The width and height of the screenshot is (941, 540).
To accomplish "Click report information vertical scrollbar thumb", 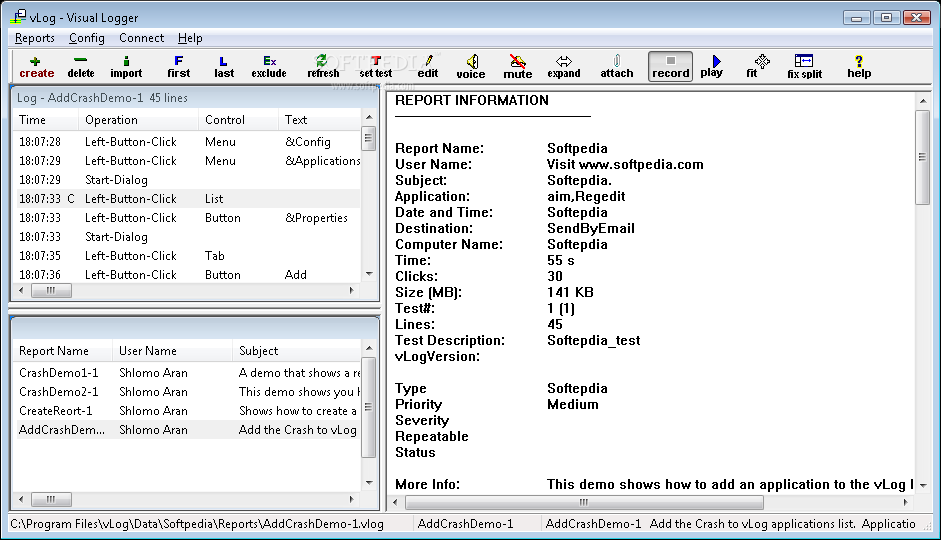I will (x=922, y=157).
